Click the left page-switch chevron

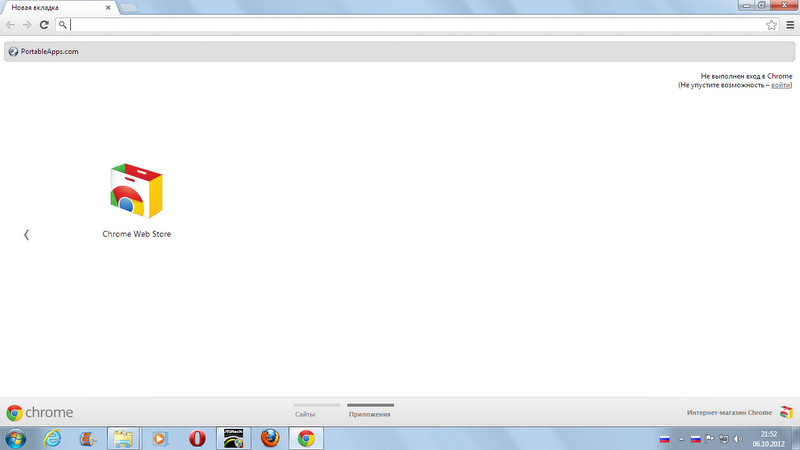pos(27,235)
